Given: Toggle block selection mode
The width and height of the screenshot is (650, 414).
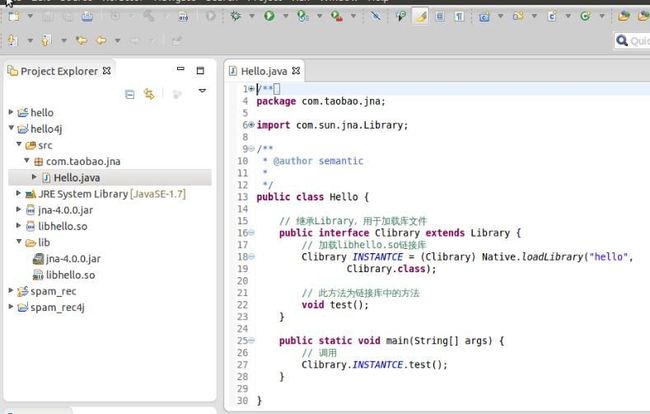Looking at the screenshot, I should pyautogui.click(x=440, y=16).
